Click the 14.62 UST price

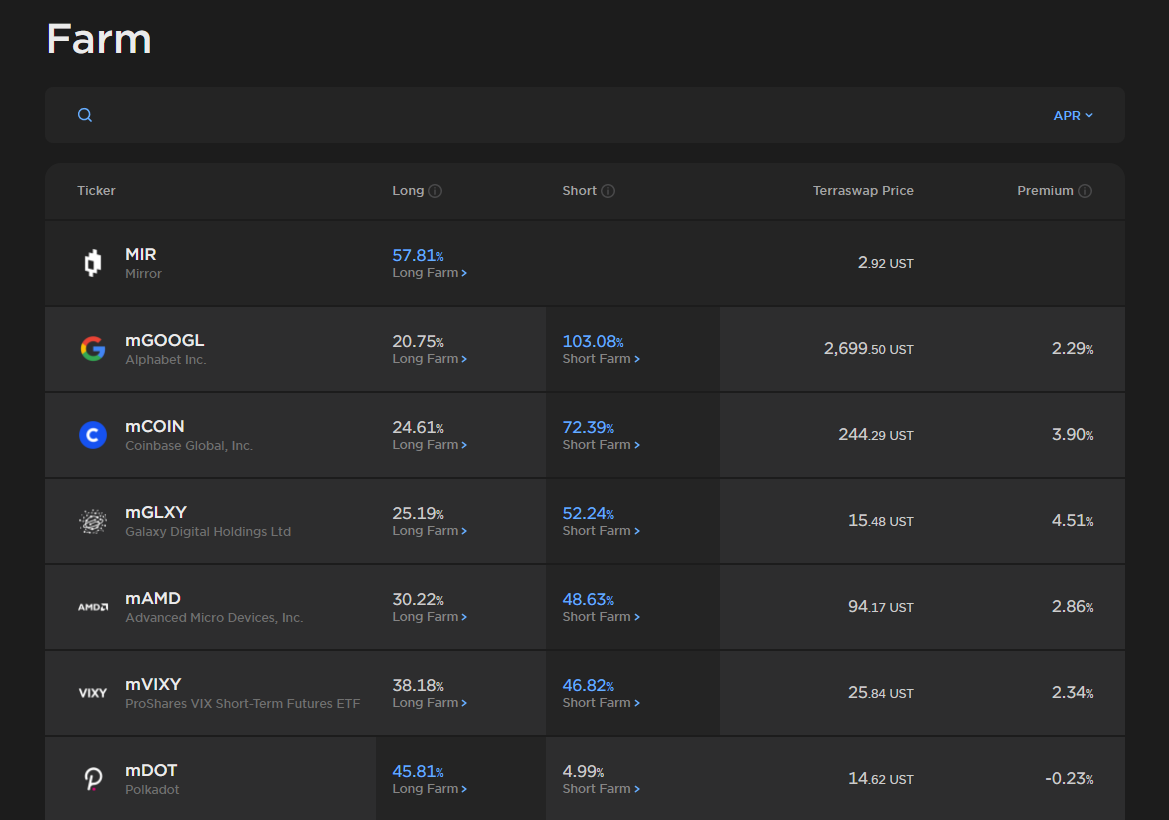tap(880, 779)
